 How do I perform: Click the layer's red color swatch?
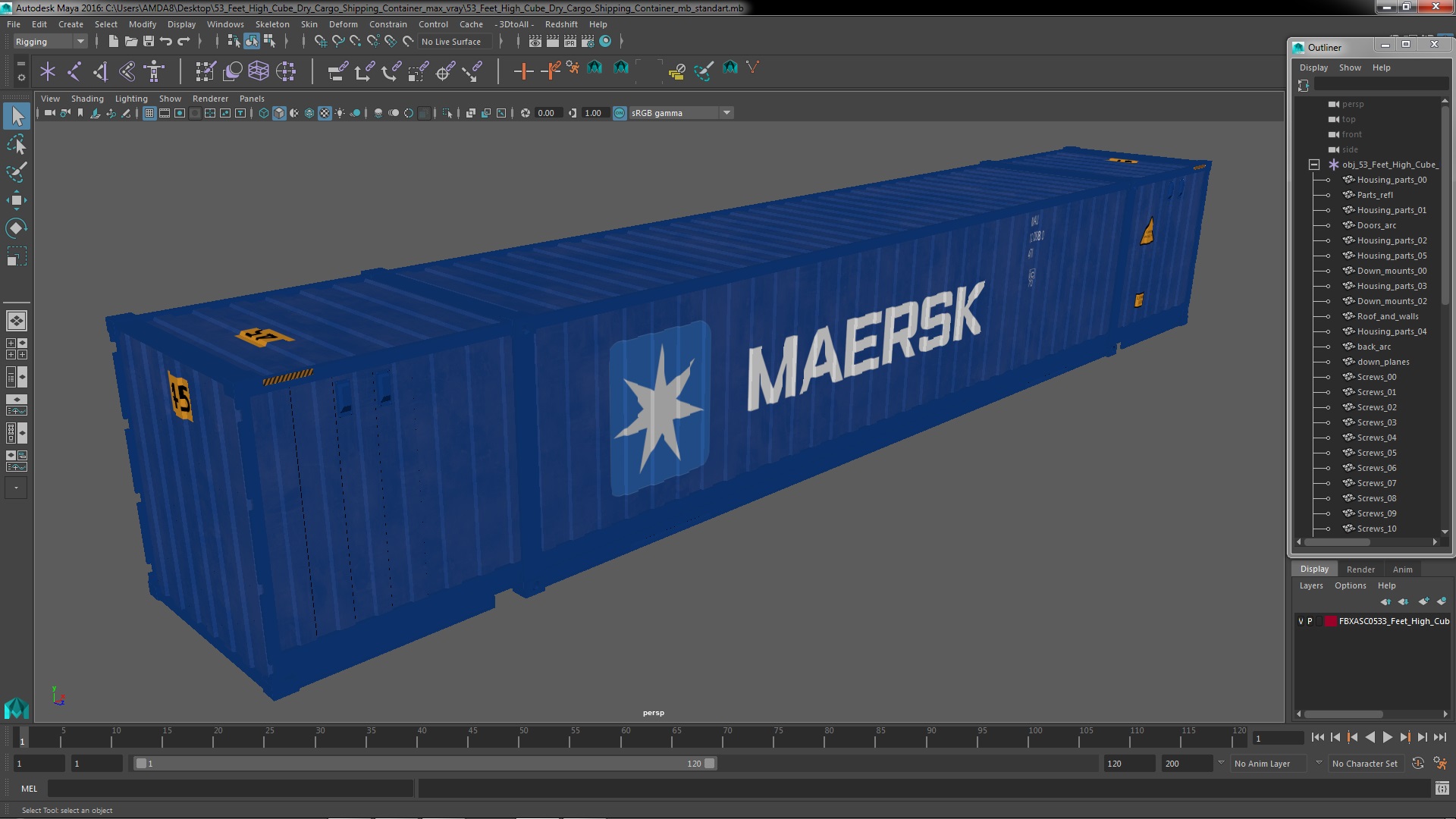point(1330,621)
